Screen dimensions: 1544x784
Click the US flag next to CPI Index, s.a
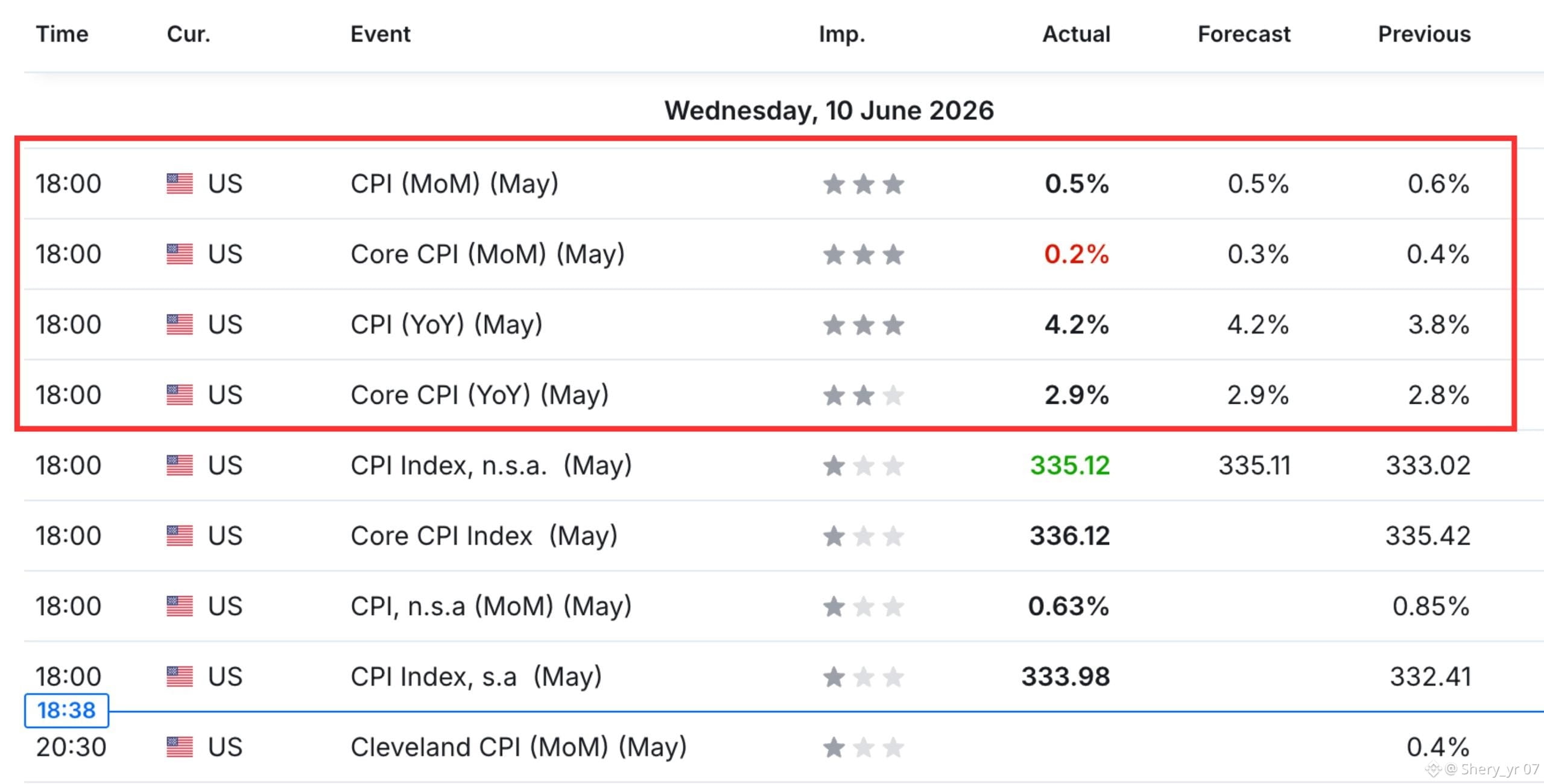[x=180, y=677]
